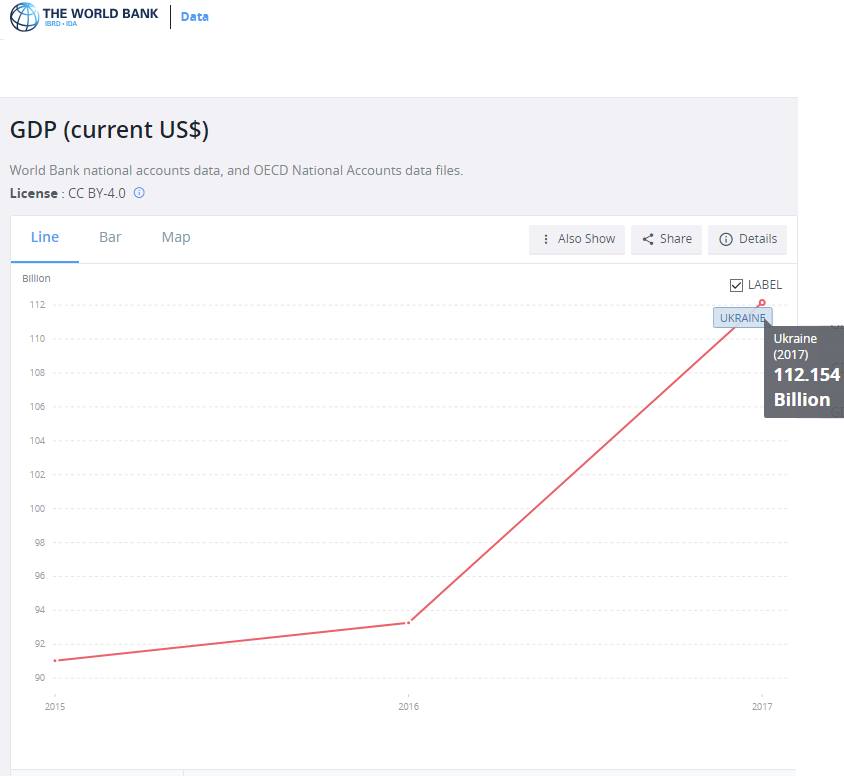Screen dimensions: 844x776
Task: Click the share icon
Action: point(648,239)
